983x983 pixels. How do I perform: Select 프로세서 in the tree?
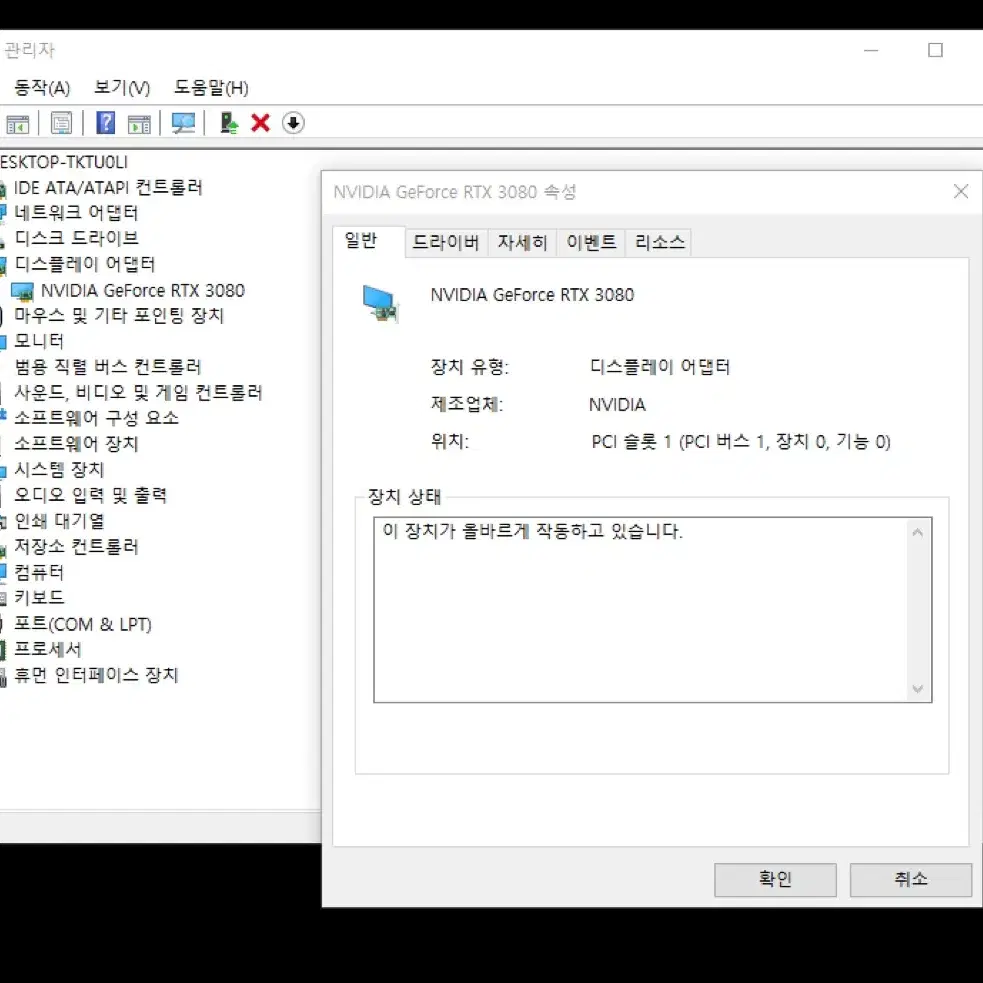coord(48,649)
